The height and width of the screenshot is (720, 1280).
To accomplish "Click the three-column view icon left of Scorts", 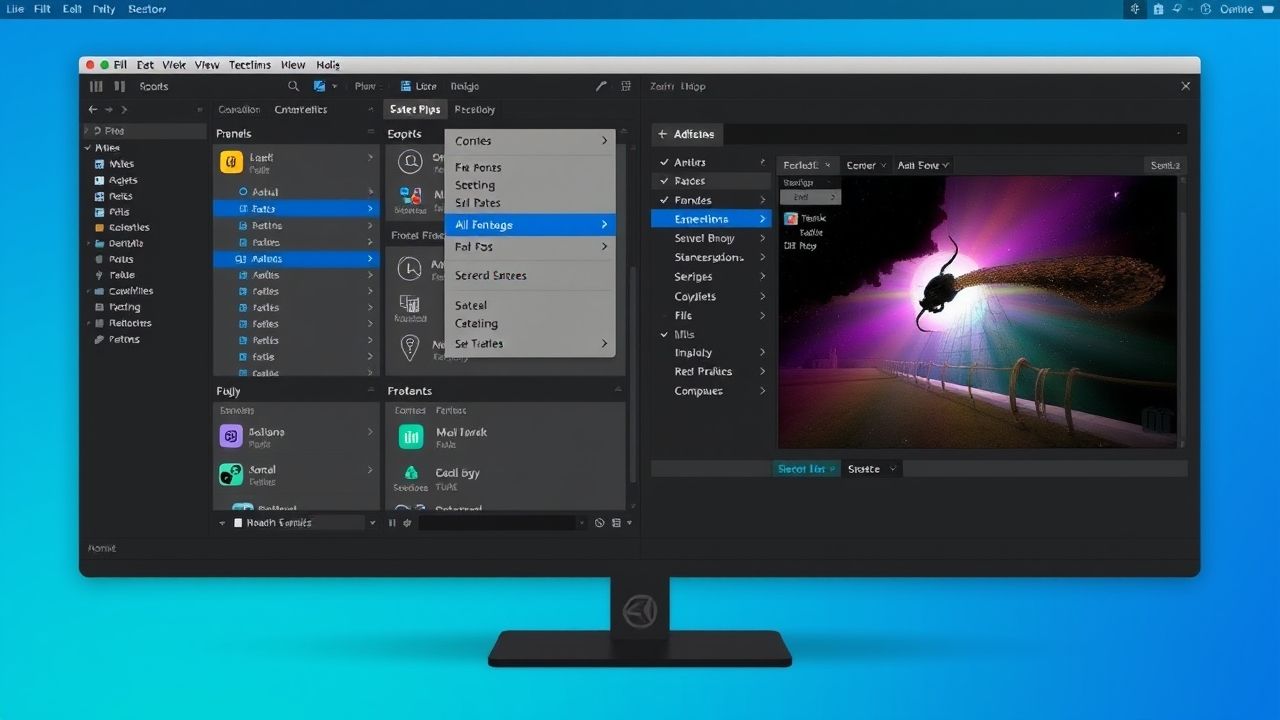I will [97, 87].
